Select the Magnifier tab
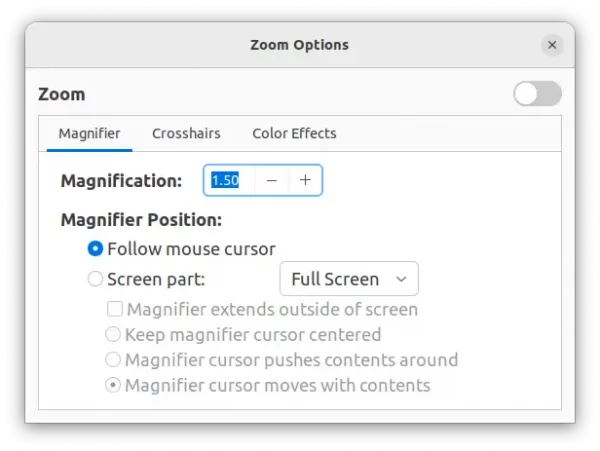This screenshot has width=600, height=451. [x=89, y=134]
